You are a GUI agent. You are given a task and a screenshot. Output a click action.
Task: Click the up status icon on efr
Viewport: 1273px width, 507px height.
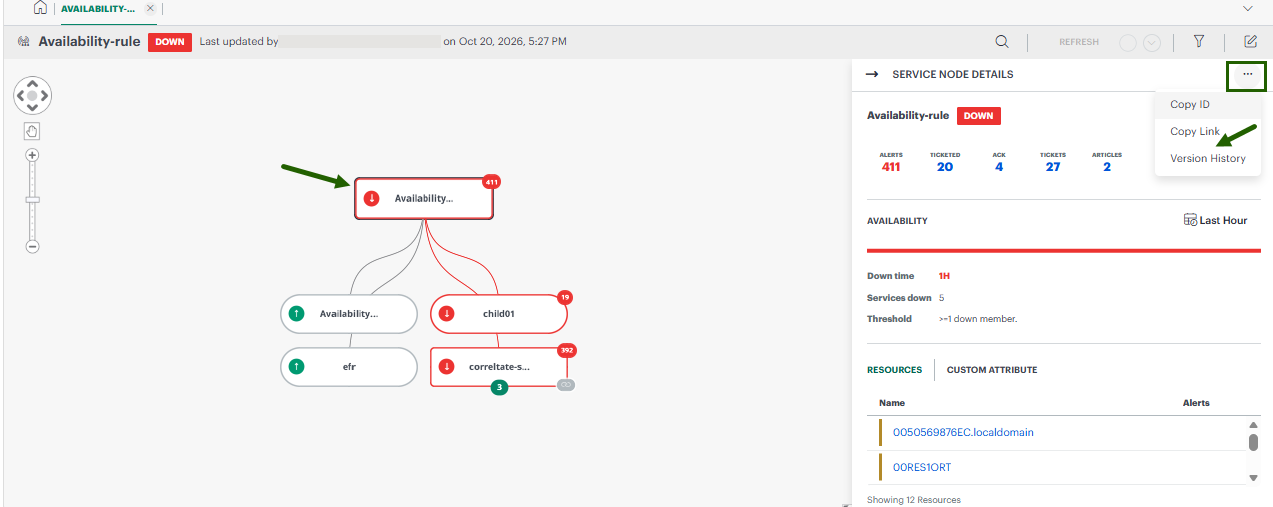[296, 367]
